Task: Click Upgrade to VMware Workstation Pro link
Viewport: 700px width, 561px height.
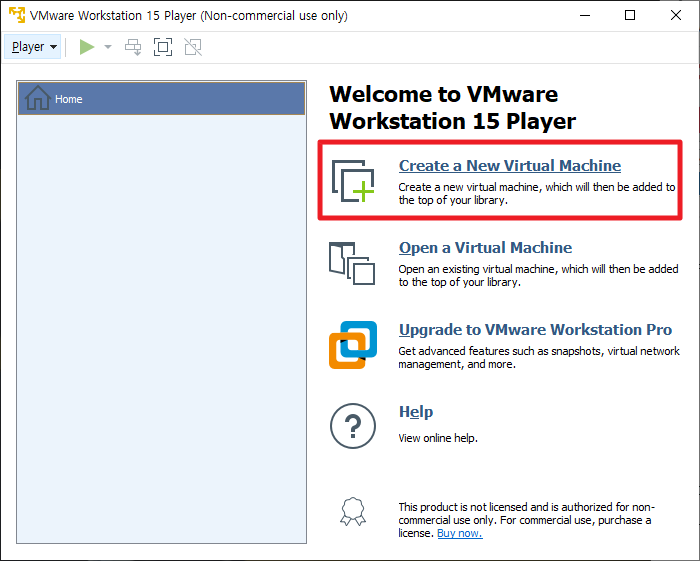Action: pyautogui.click(x=535, y=330)
